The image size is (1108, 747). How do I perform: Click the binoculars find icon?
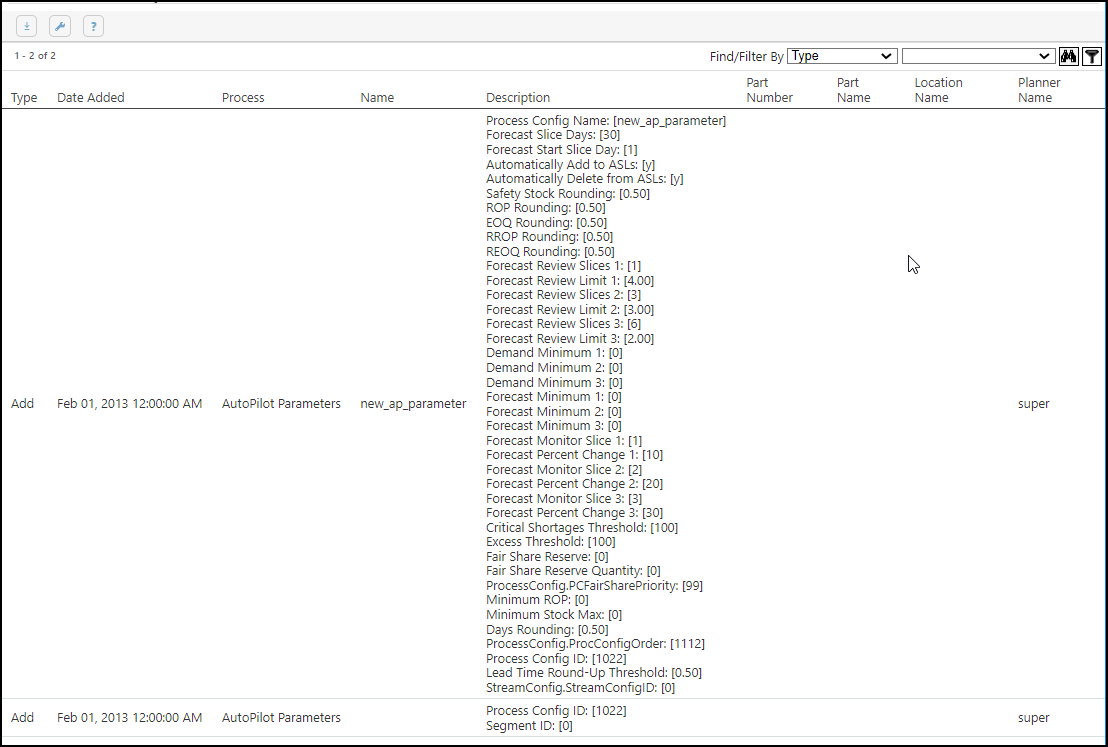coord(1069,57)
